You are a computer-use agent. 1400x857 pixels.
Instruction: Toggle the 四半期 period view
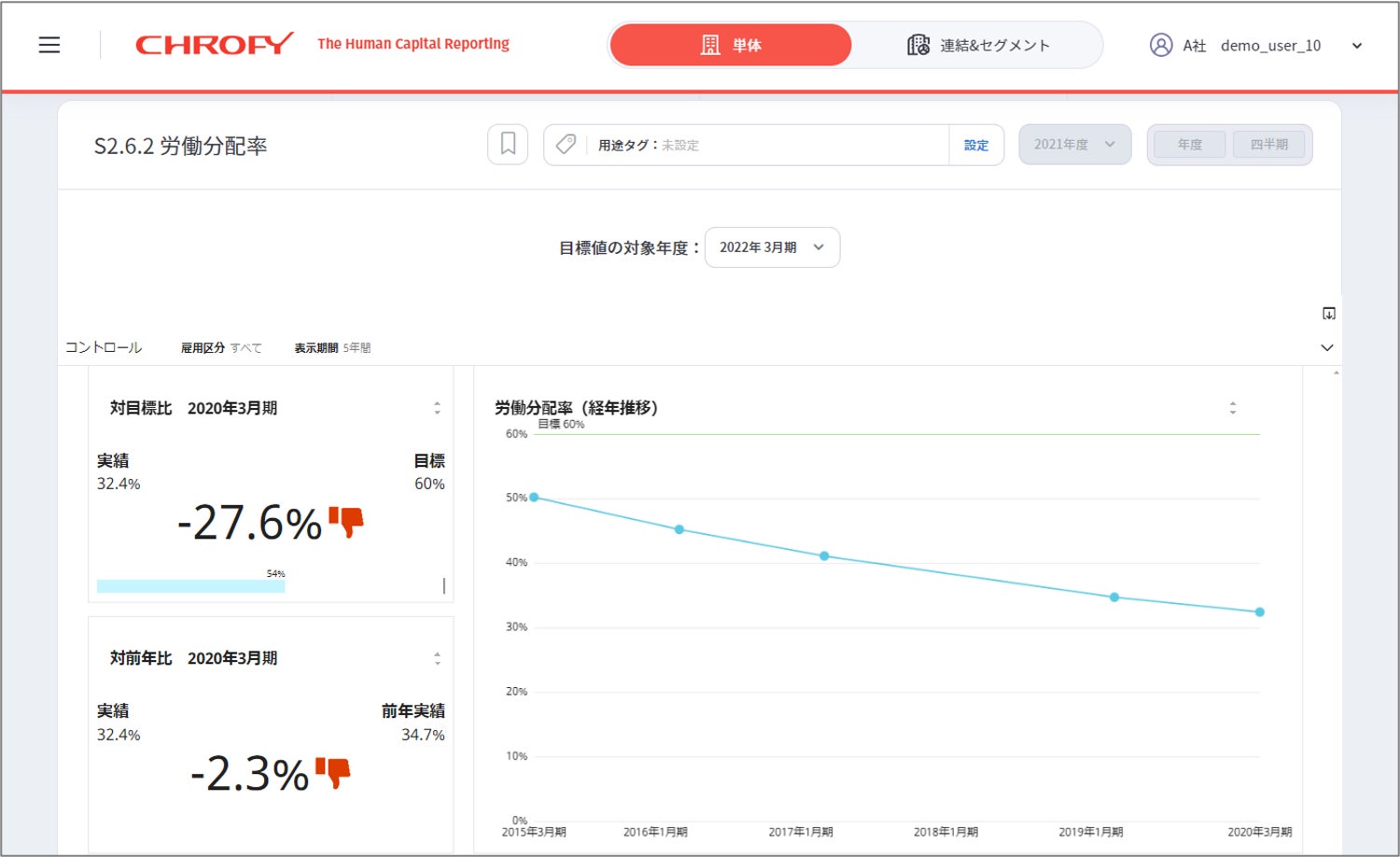(1268, 145)
